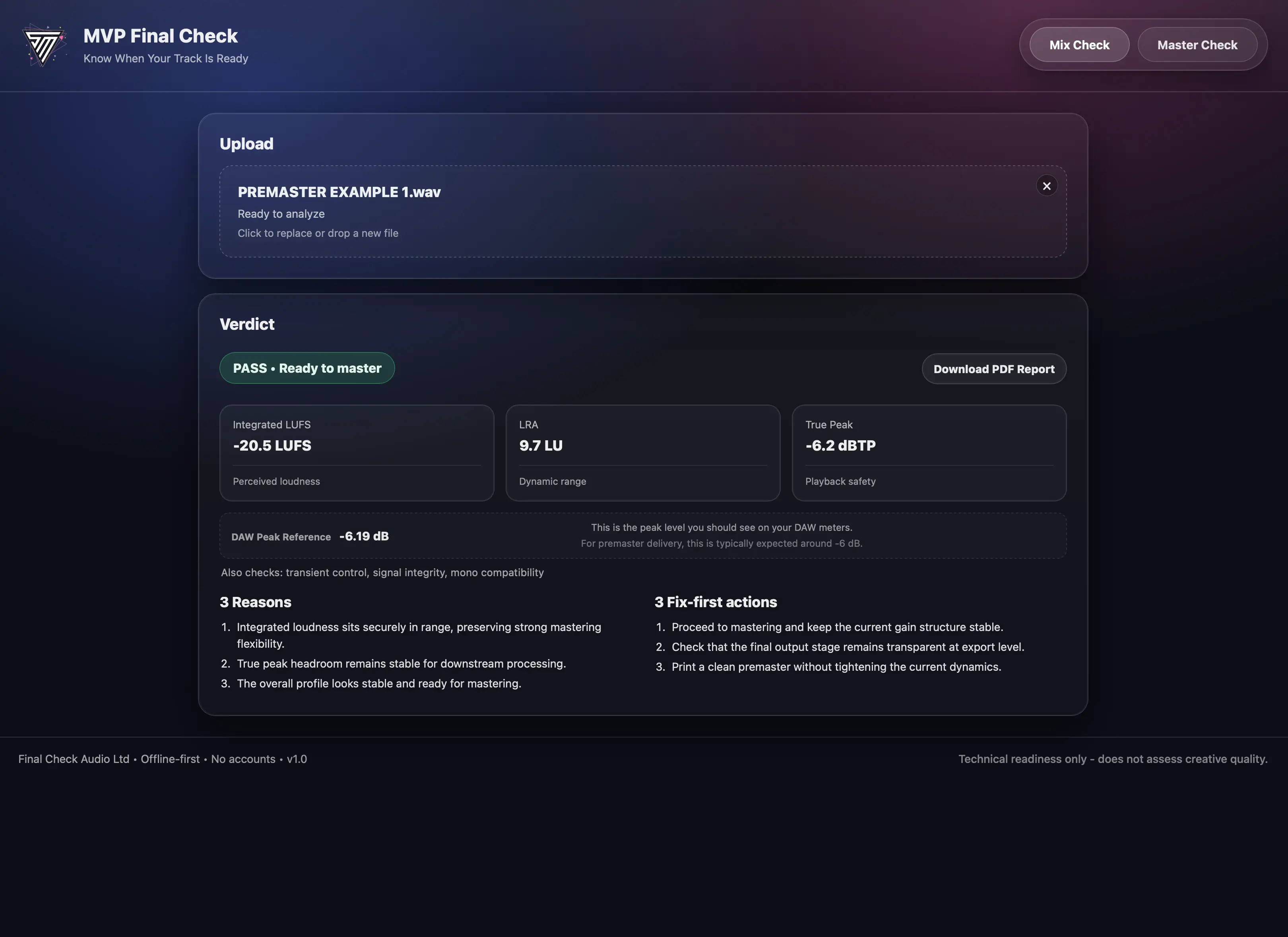Viewport: 1288px width, 937px height.
Task: Click the 3 Fix-first actions heading
Action: click(x=715, y=602)
